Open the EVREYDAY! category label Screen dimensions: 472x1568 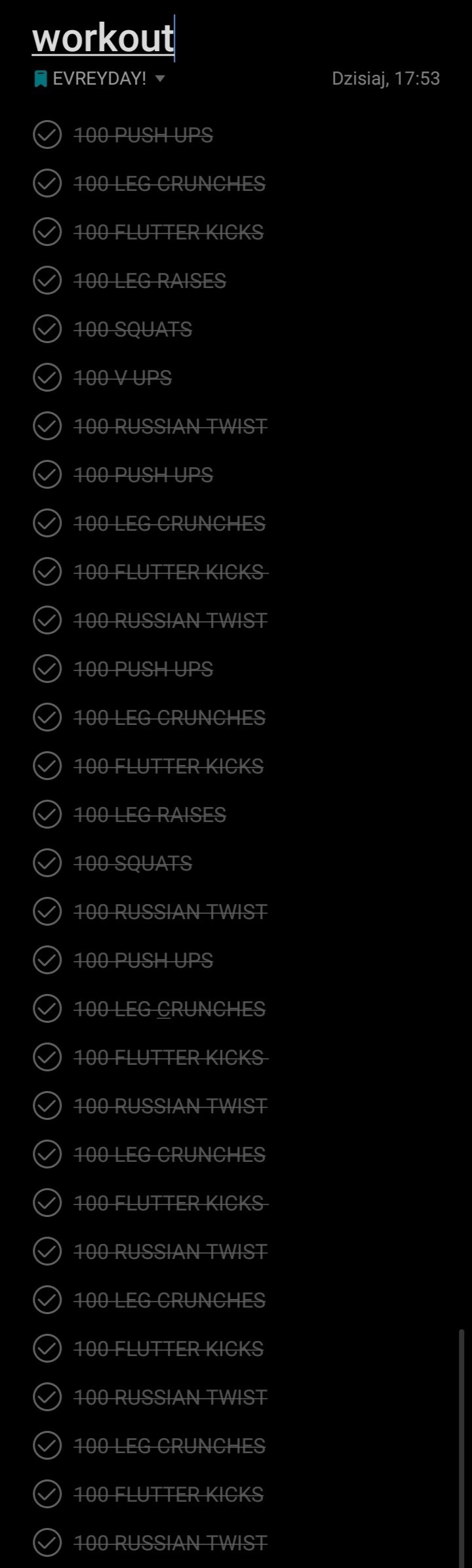(x=100, y=79)
